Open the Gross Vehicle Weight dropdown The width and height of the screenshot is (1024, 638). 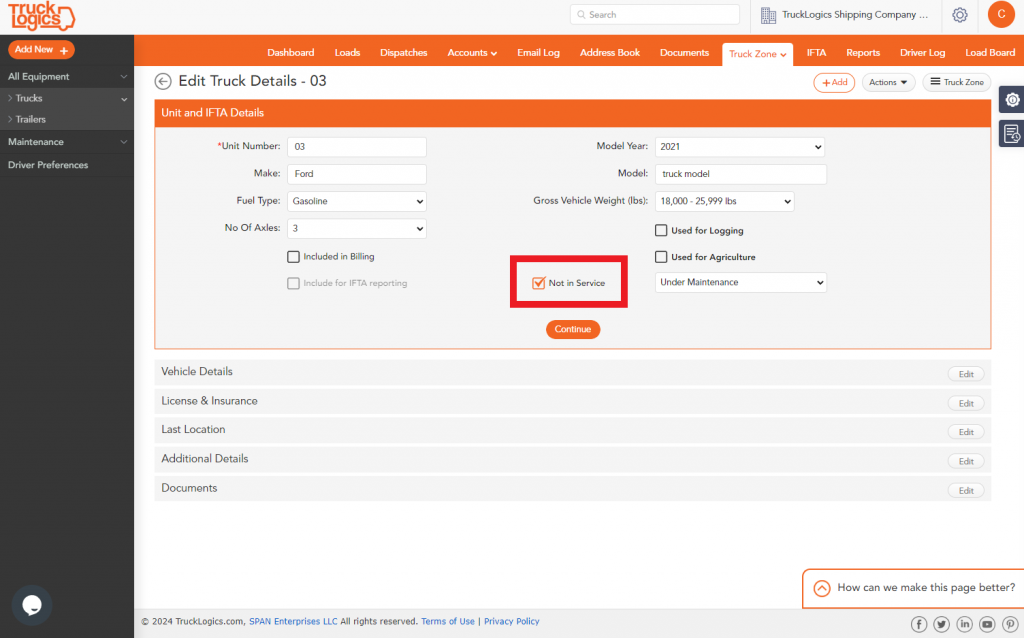(x=724, y=201)
